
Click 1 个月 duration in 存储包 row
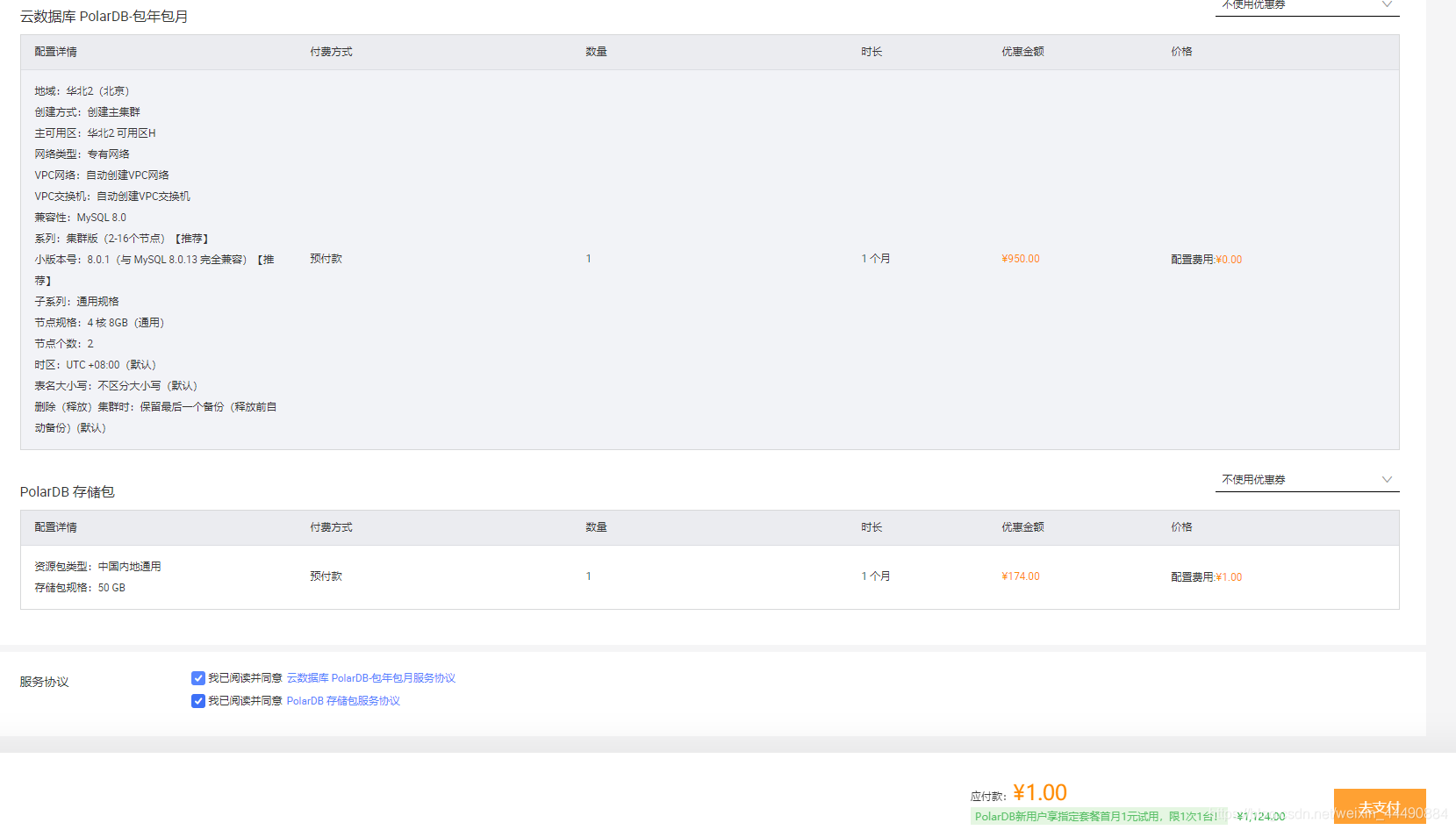(x=876, y=576)
